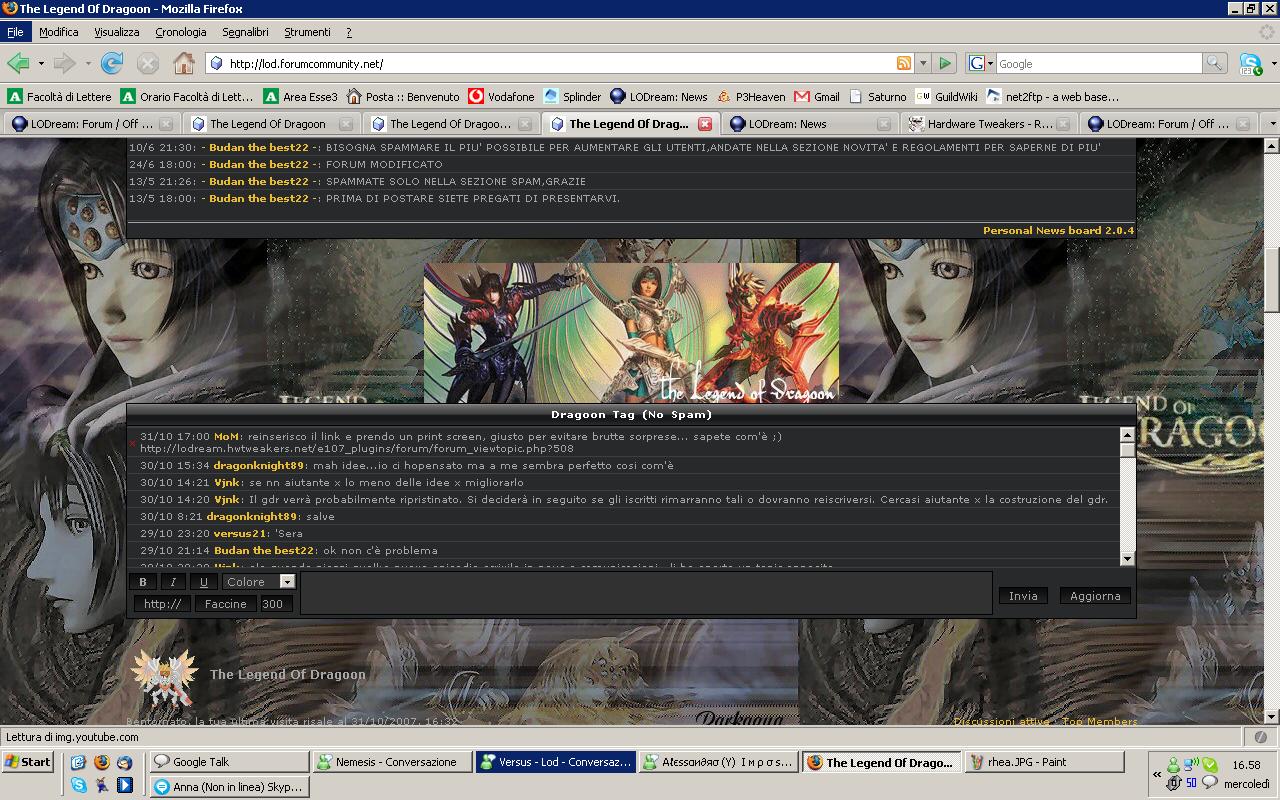The image size is (1280, 800).
Task: Click the Stop loading icon
Action: (x=148, y=63)
